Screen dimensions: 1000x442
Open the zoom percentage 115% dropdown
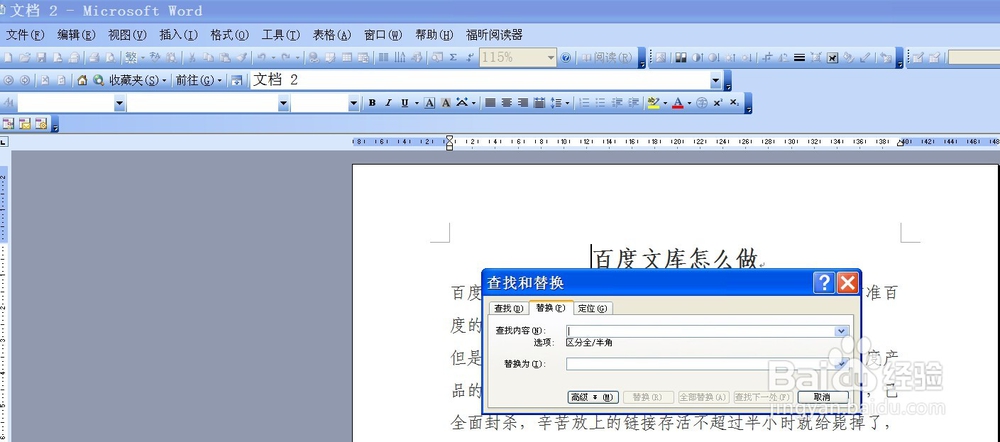(x=551, y=57)
